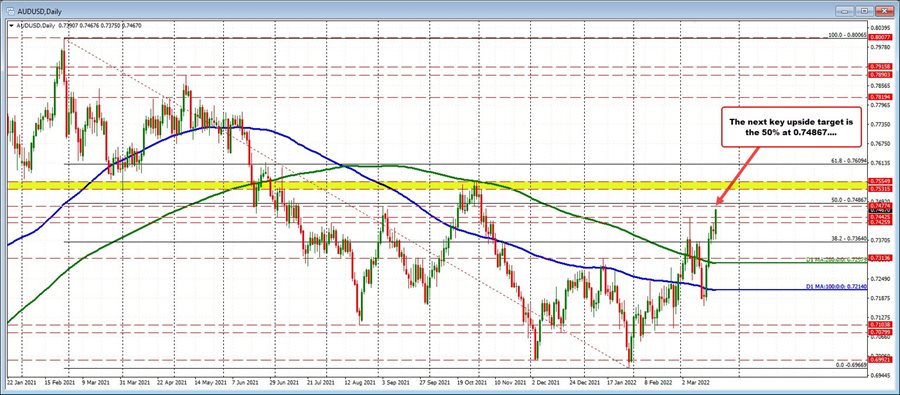Click the 22 Jan 2021 date label
The height and width of the screenshot is (395, 900).
coord(21,381)
